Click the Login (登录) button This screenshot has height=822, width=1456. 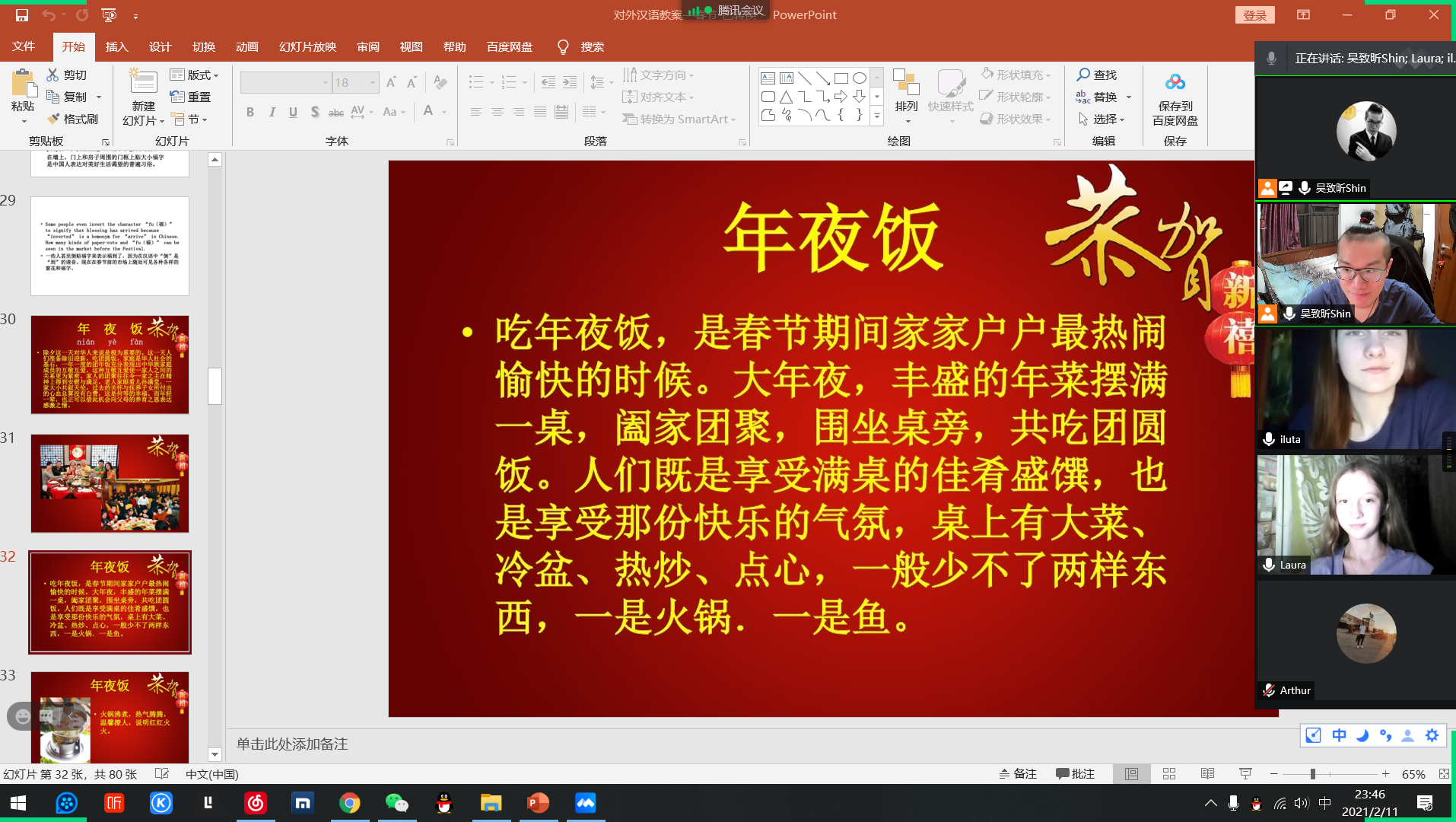pos(1254,15)
